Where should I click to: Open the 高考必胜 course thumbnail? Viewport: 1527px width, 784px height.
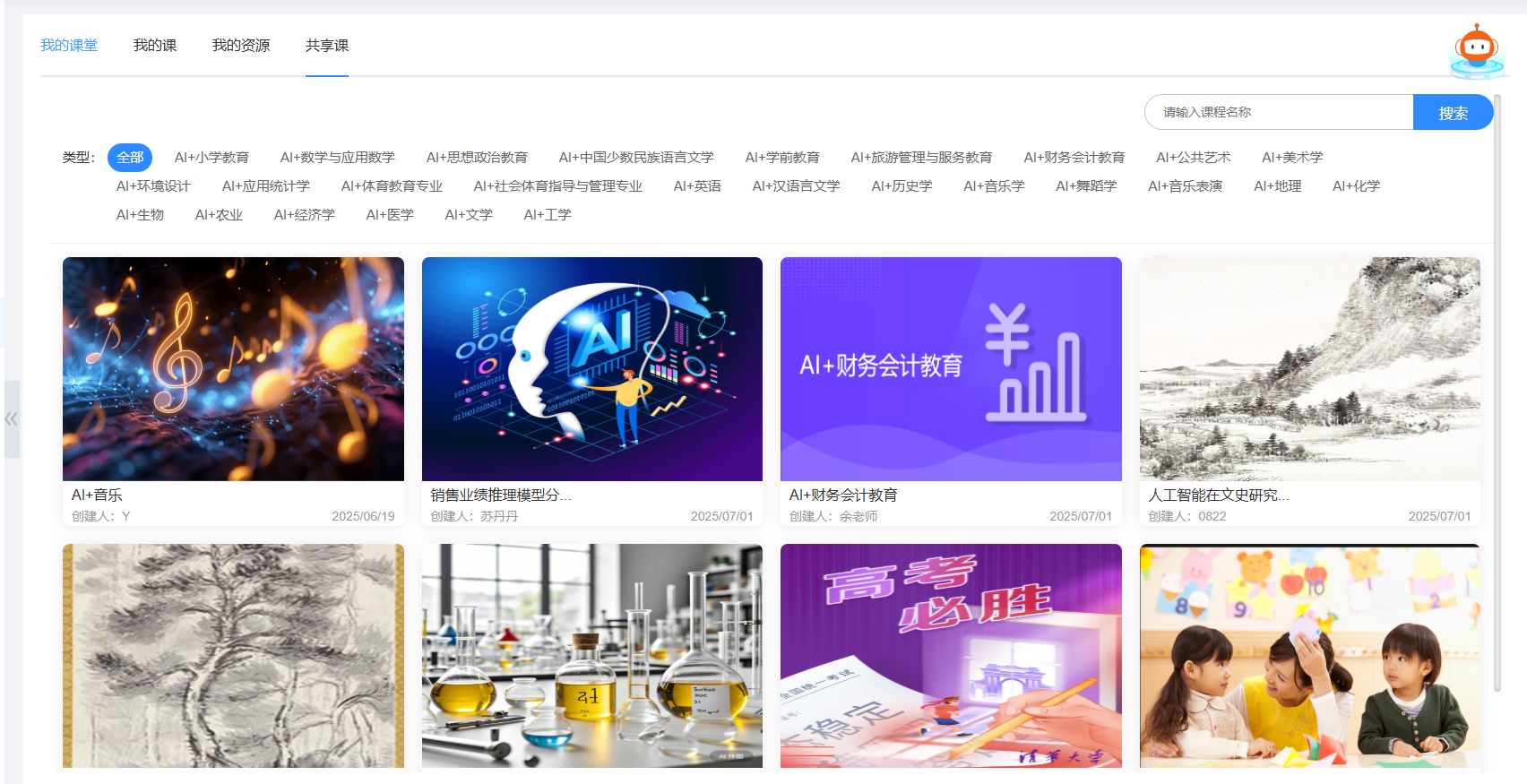[x=951, y=656]
